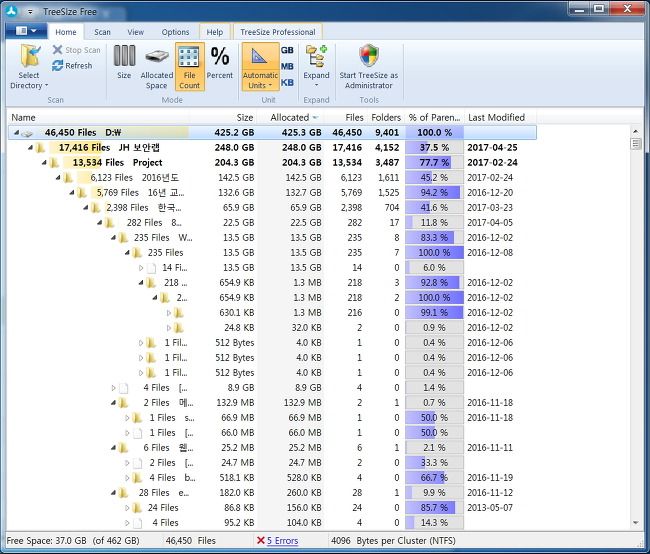650x554 pixels.
Task: Expand the 4 Files 8.9 GB row
Action: [113, 388]
